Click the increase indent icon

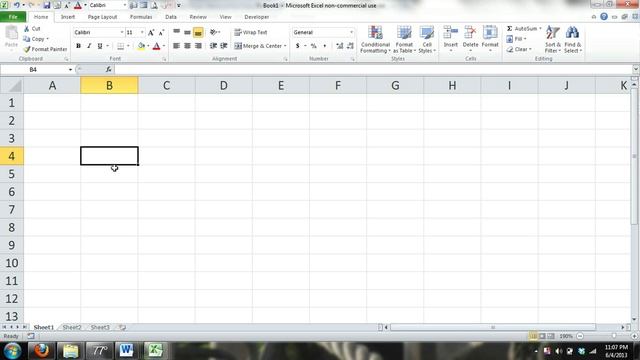pyautogui.click(x=224, y=46)
